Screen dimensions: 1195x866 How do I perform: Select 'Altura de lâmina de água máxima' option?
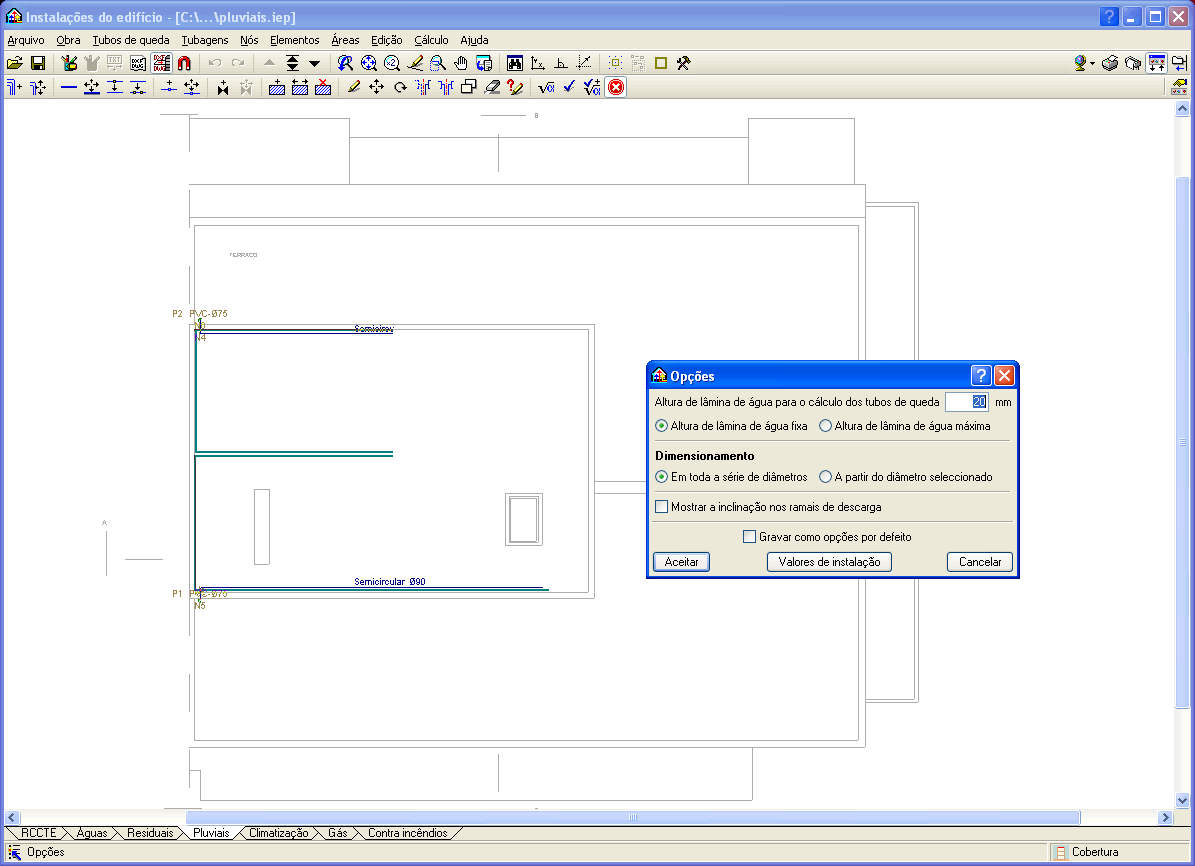coord(825,426)
